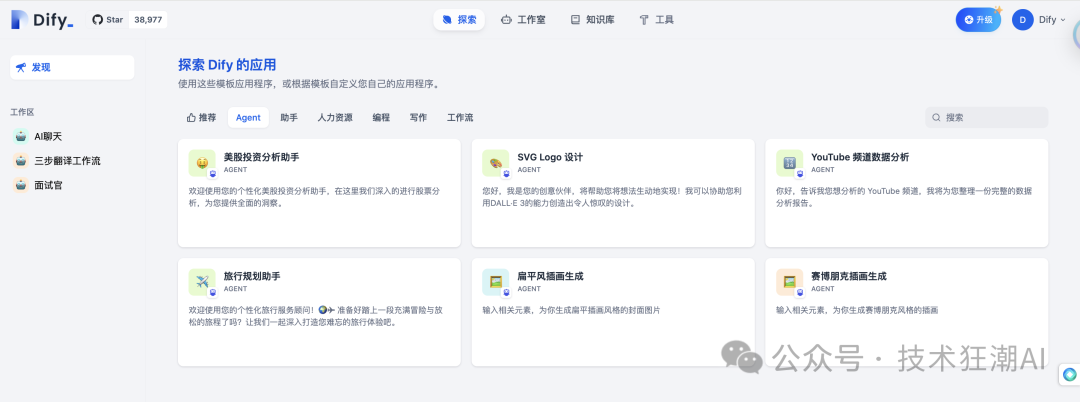The image size is (1080, 402).
Task: Open the GitHub Star button
Action: tap(107, 20)
